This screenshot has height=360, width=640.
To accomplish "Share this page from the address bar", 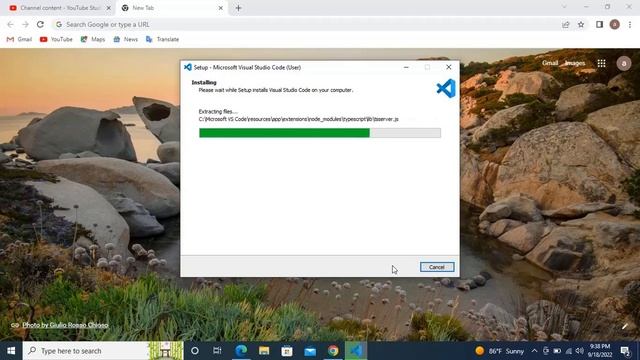I will click(x=566, y=24).
